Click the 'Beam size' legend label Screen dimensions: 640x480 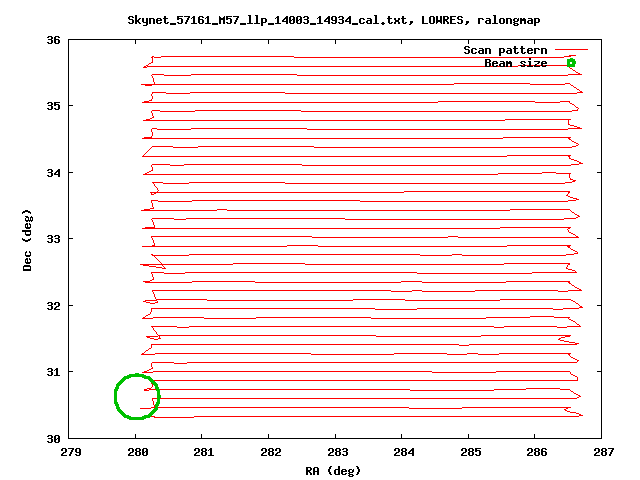[516, 63]
